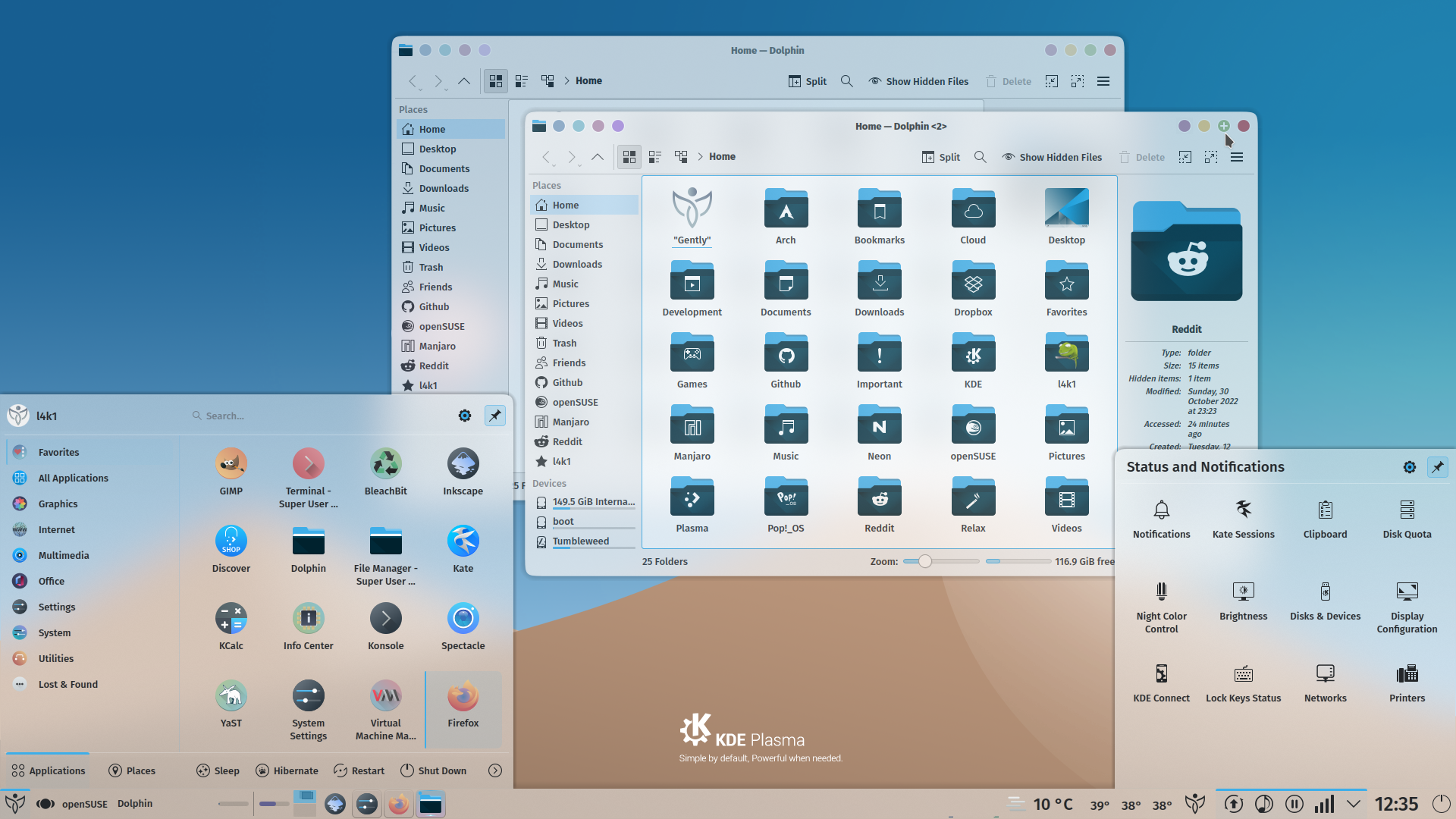Viewport: 1456px width, 819px height.
Task: Open KCalc calculator
Action: (x=231, y=626)
